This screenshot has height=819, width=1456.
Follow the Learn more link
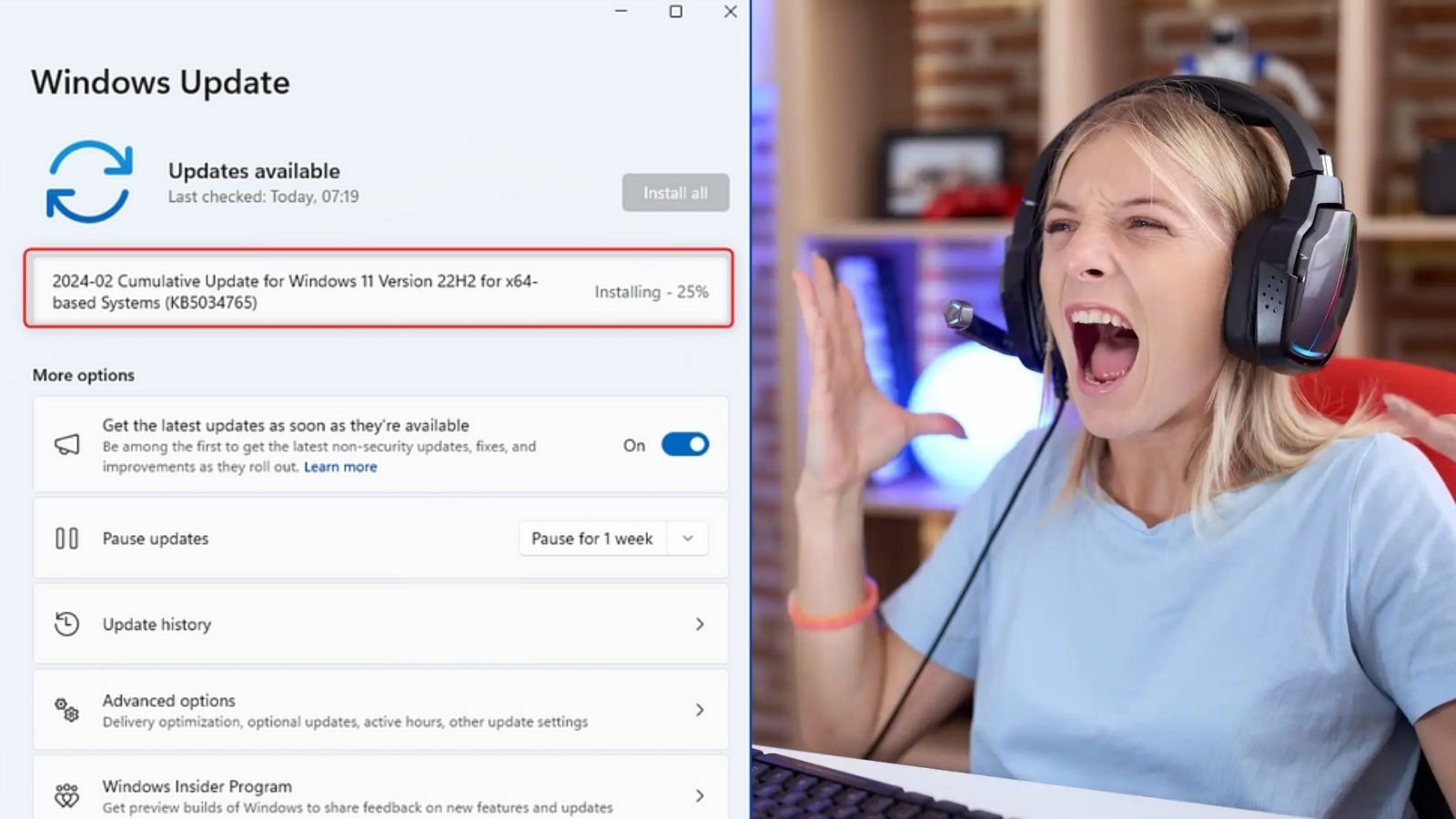[340, 467]
